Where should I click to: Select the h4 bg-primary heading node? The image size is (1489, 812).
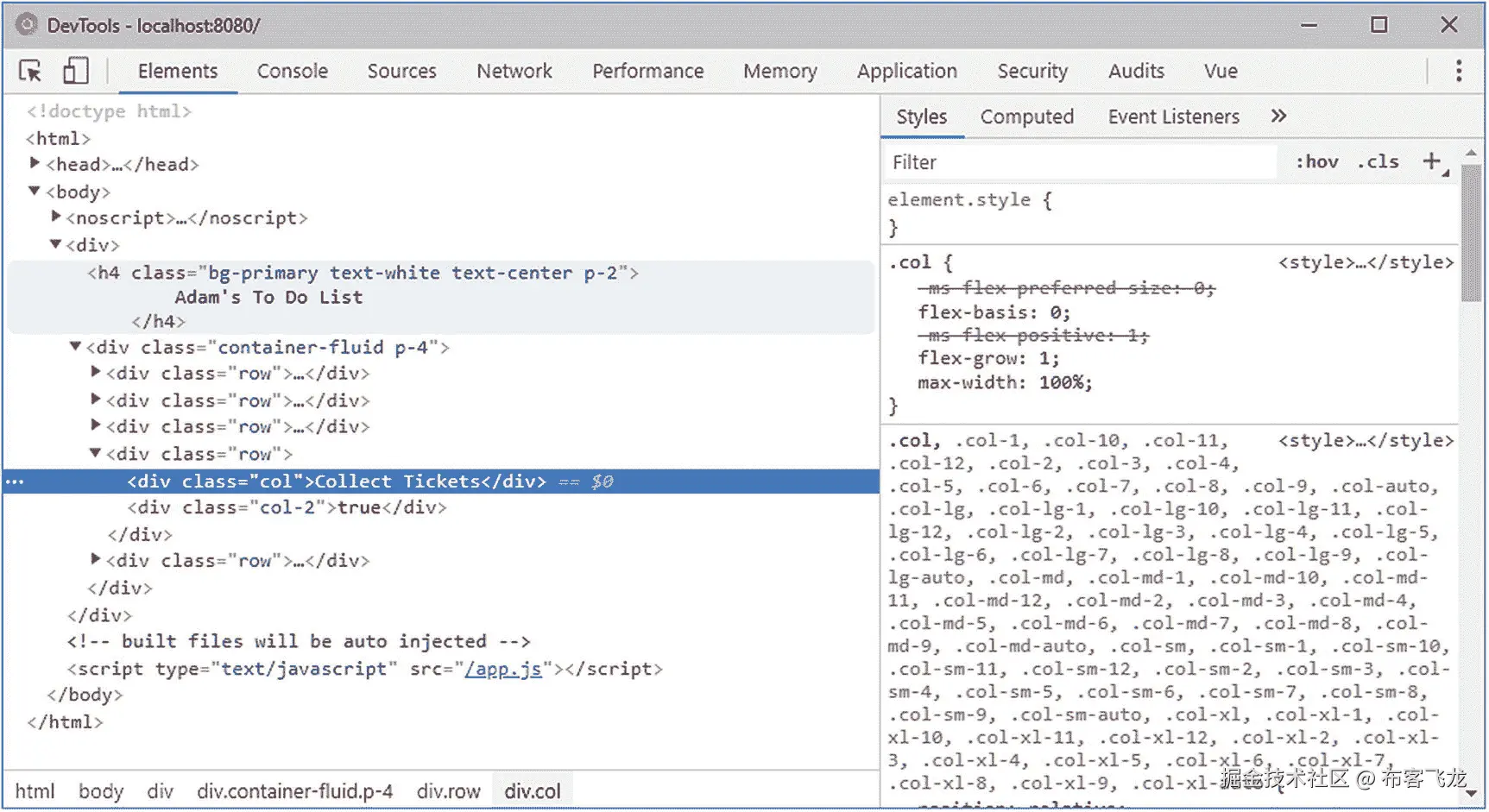click(x=363, y=273)
